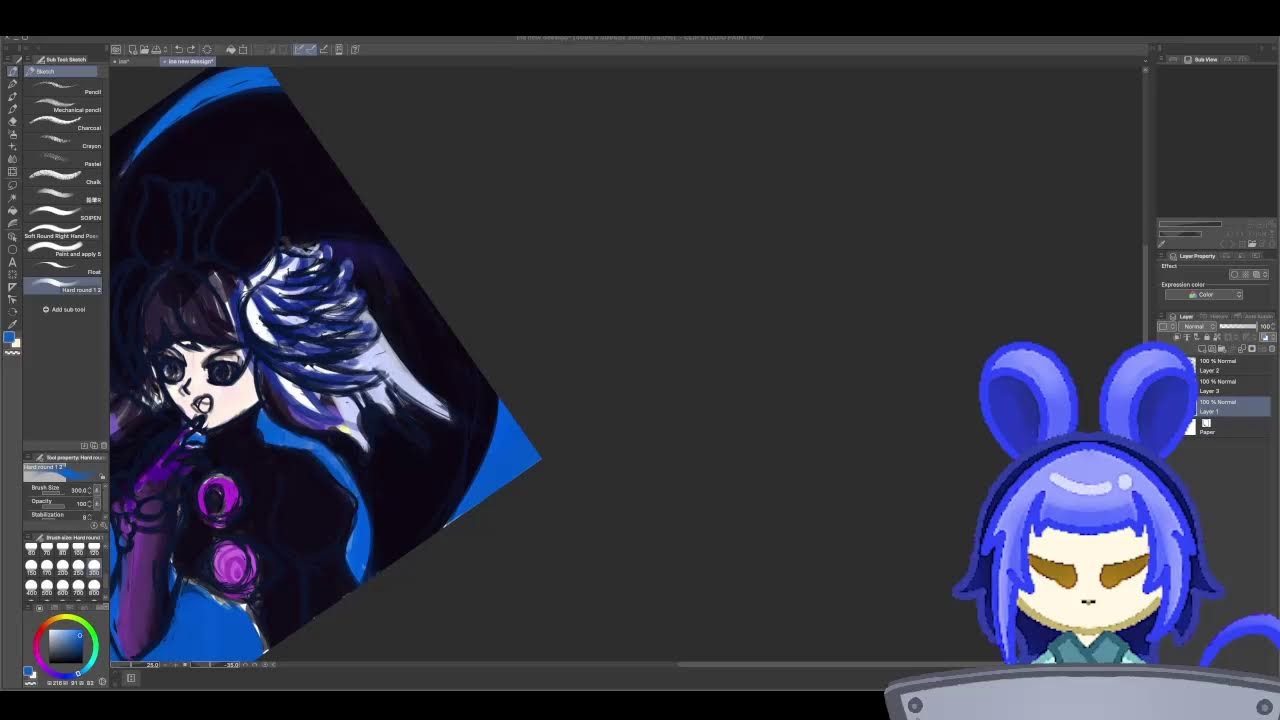1280x720 pixels.
Task: Open the Sketch tool group tab
Action: [x=61, y=71]
